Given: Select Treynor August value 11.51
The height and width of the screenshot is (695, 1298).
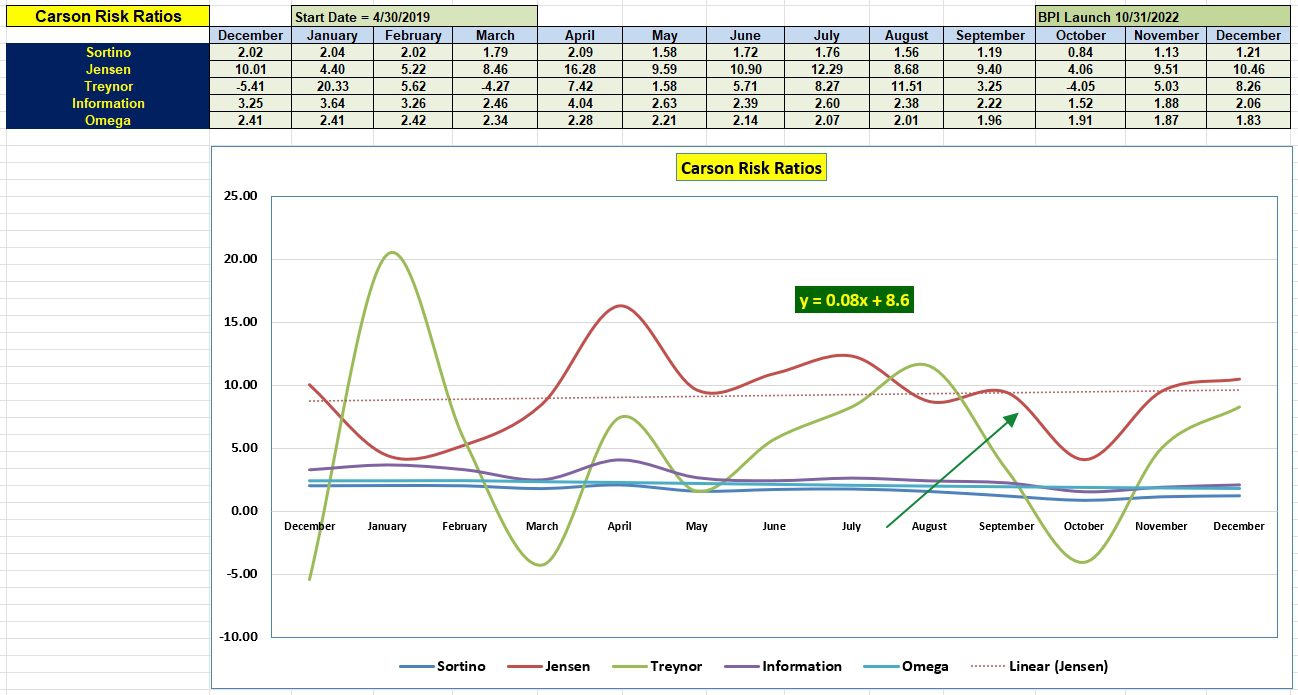Looking at the screenshot, I should point(906,86).
